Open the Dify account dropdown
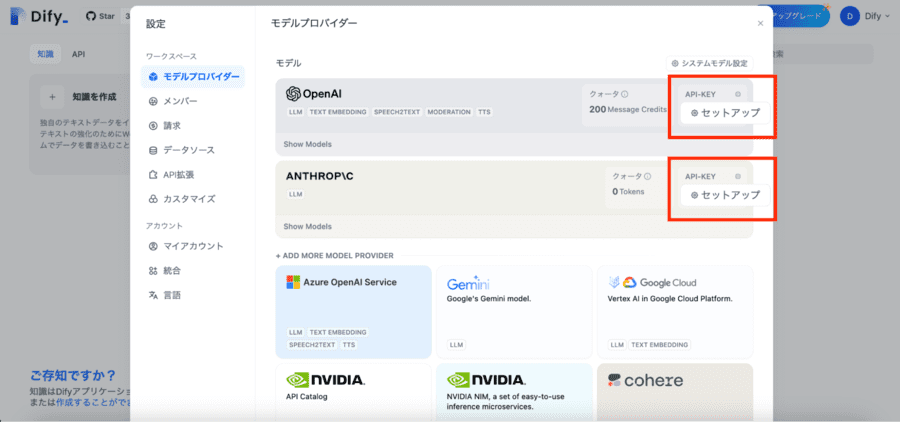Image resolution: width=900 pixels, height=422 pixels. [866, 16]
